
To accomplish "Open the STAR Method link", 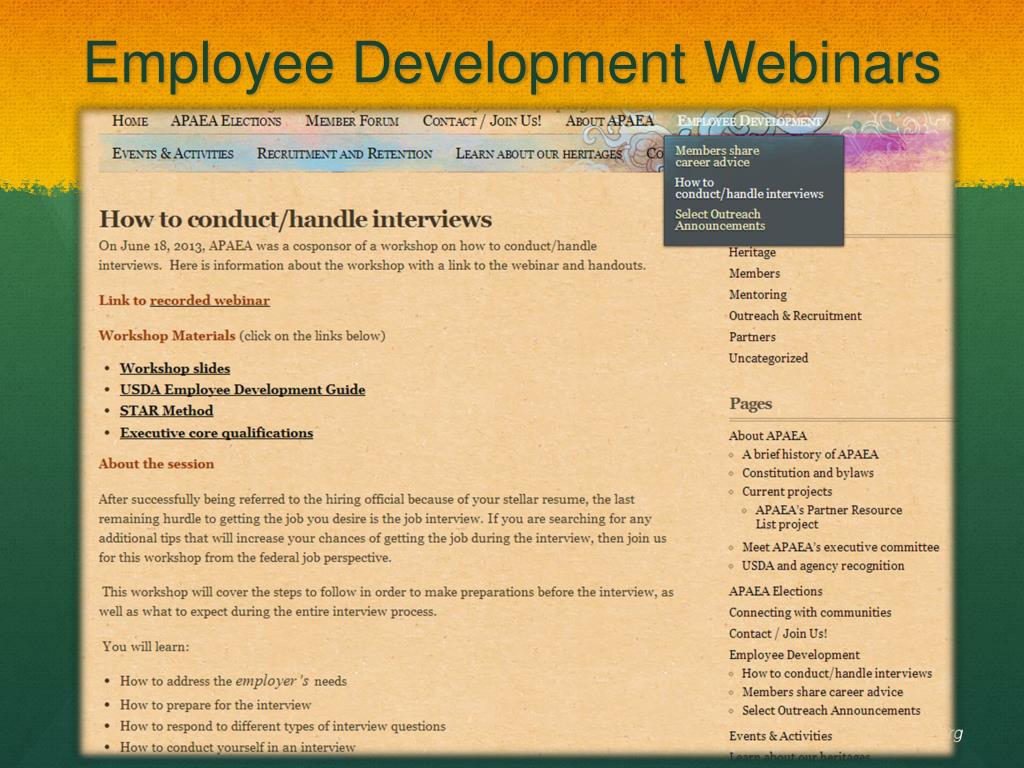I will point(167,411).
